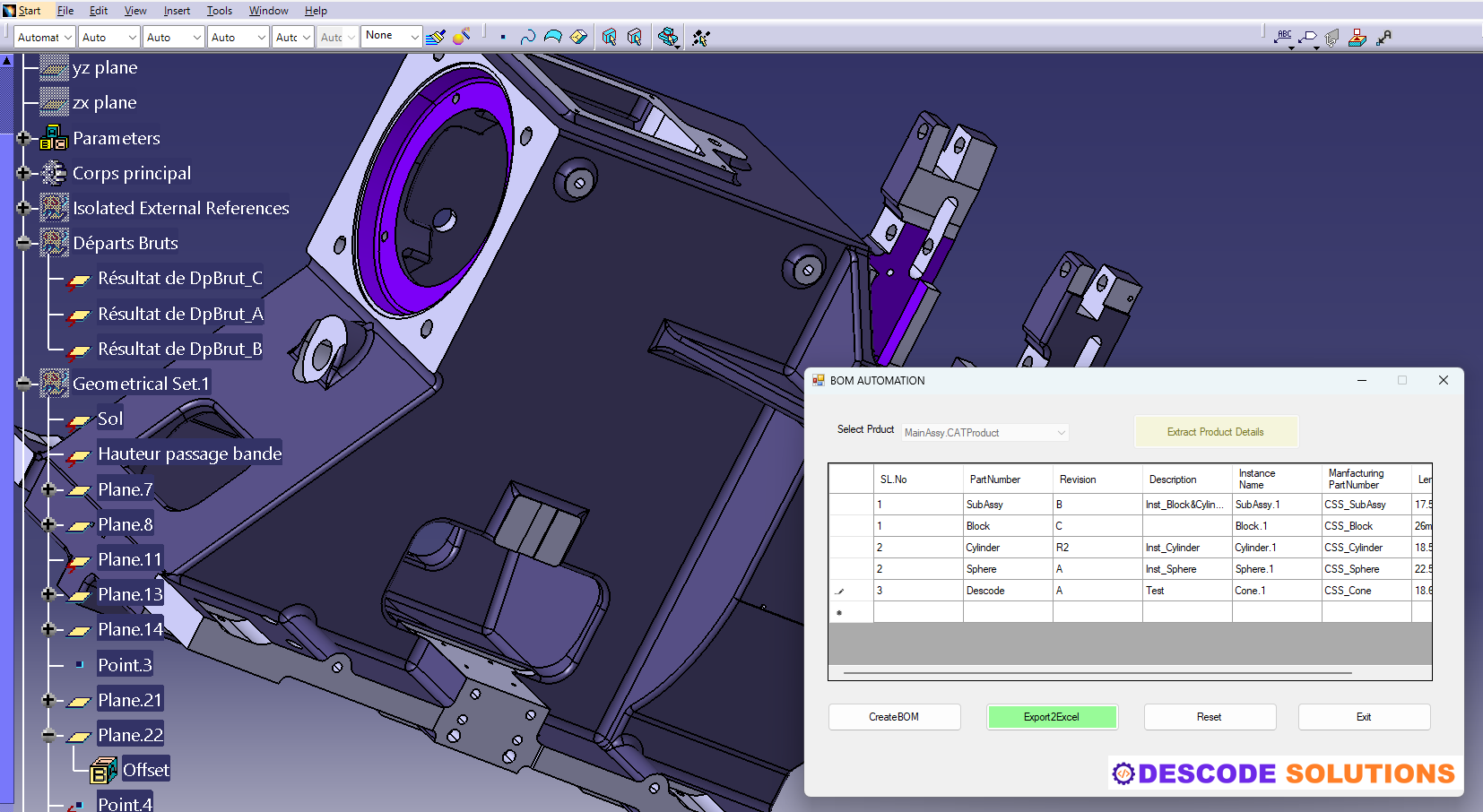Click the first red face-selection toolbar icon
Screen dimensions: 1483x812
click(x=607, y=37)
